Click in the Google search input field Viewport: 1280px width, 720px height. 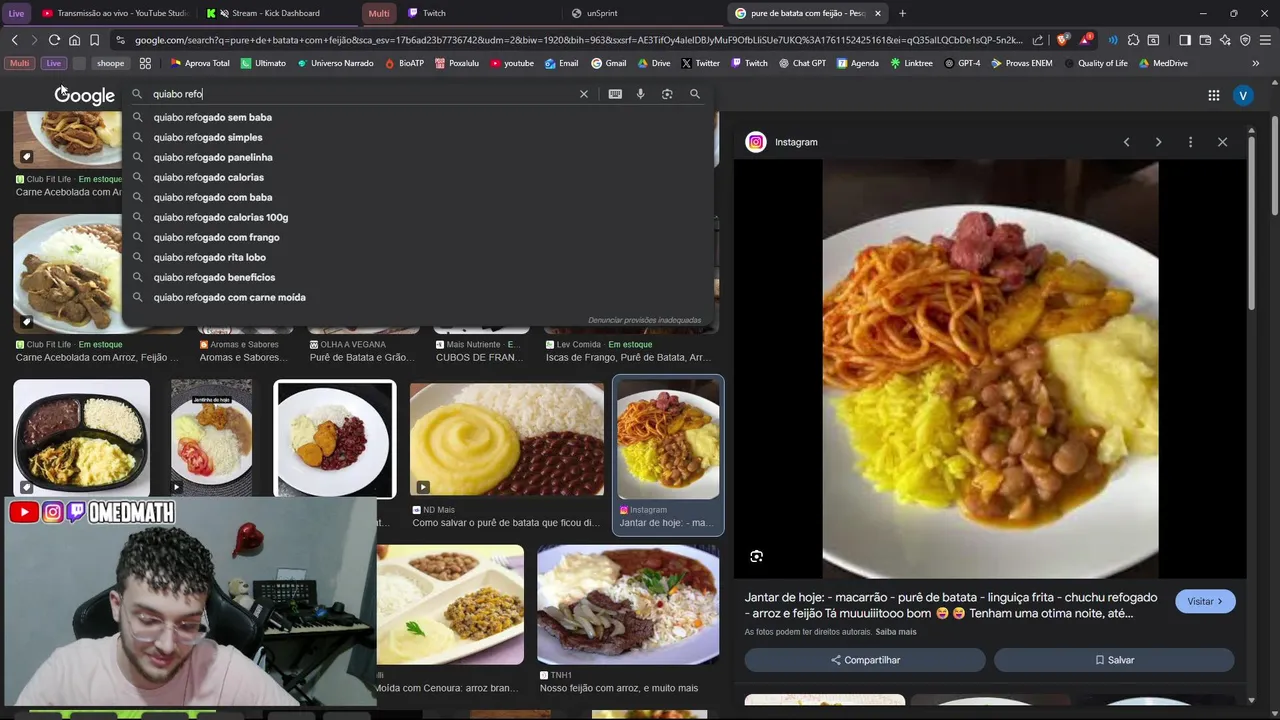(362, 94)
